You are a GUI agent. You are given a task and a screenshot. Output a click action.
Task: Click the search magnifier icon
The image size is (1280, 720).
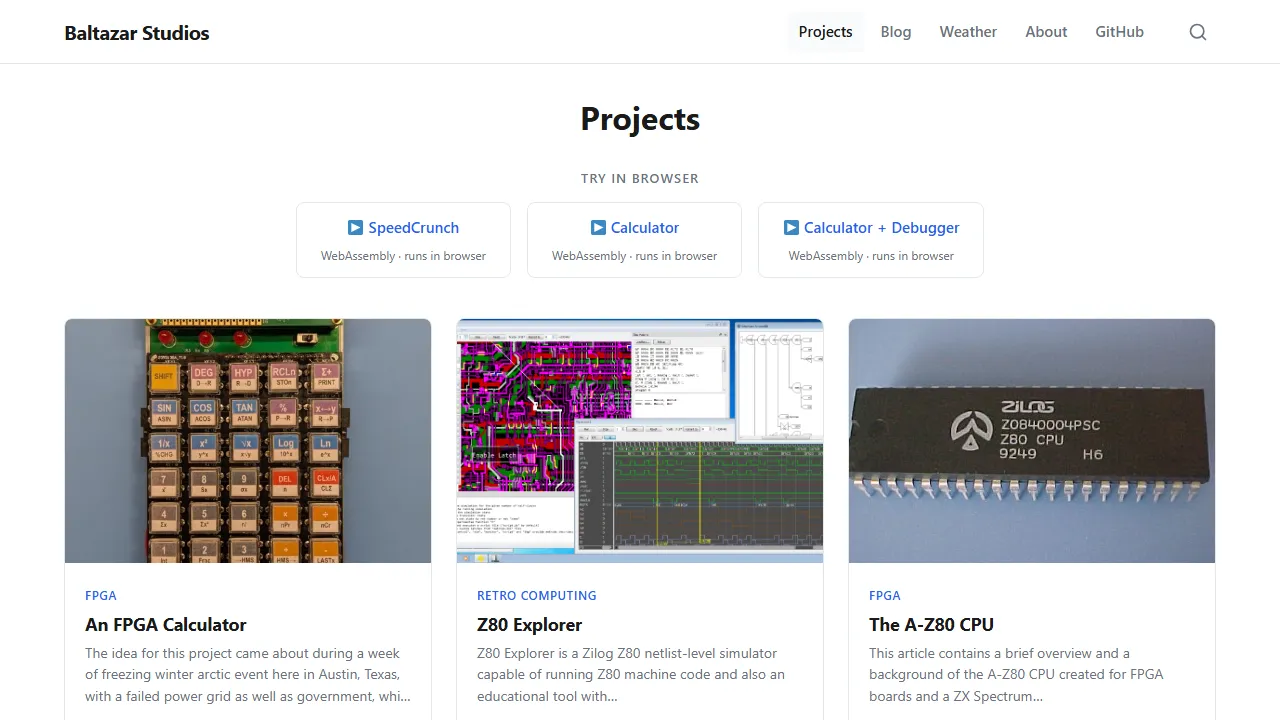pos(1197,32)
